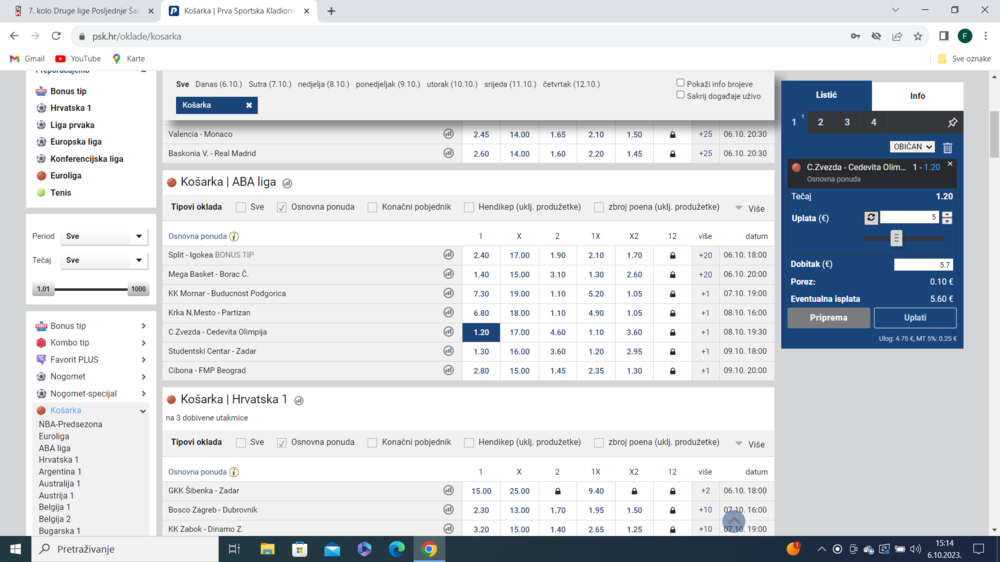Image resolution: width=1000 pixels, height=562 pixels.
Task: Open statistics icon for Split - Igokea match
Action: [x=449, y=255]
